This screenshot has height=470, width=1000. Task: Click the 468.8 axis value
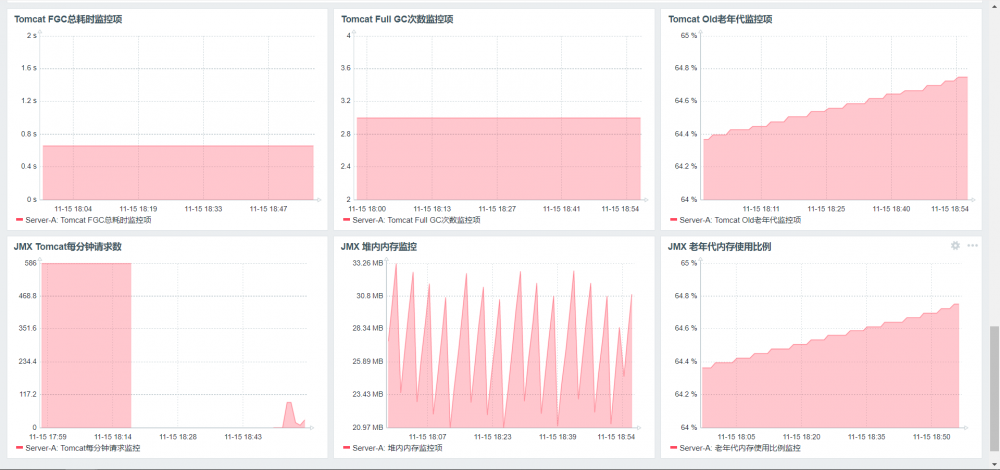(27, 296)
